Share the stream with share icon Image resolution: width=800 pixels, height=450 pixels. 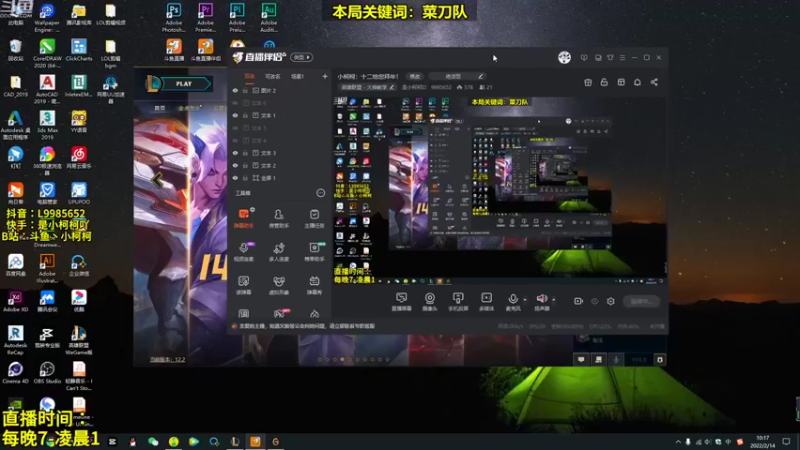click(x=654, y=82)
